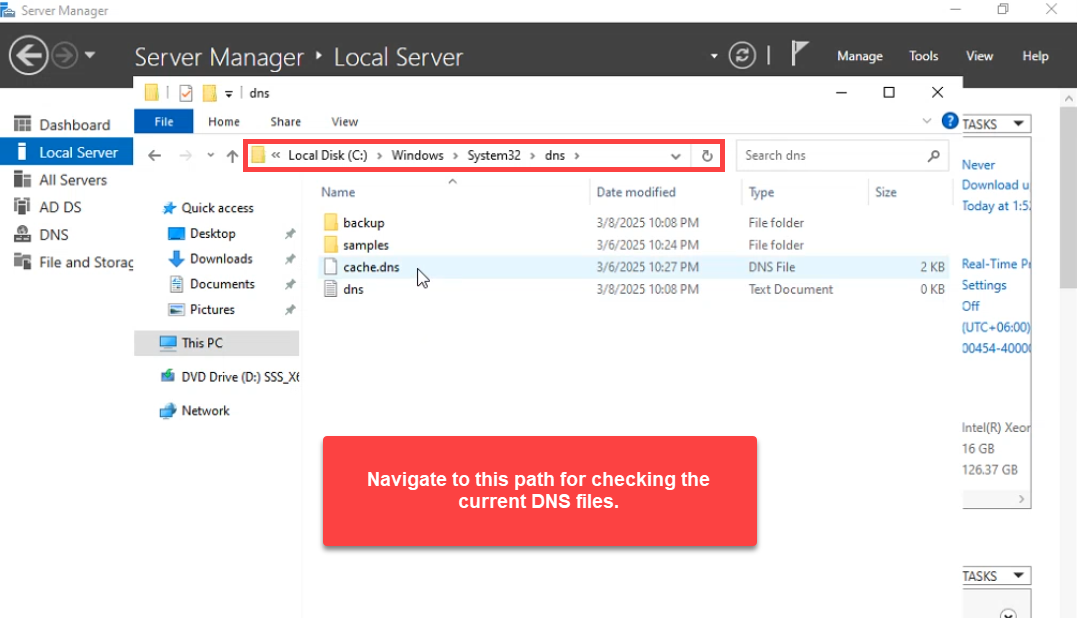Screen dimensions: 1077x618
Task: Open the Home ribbon tab
Action: click(x=224, y=122)
